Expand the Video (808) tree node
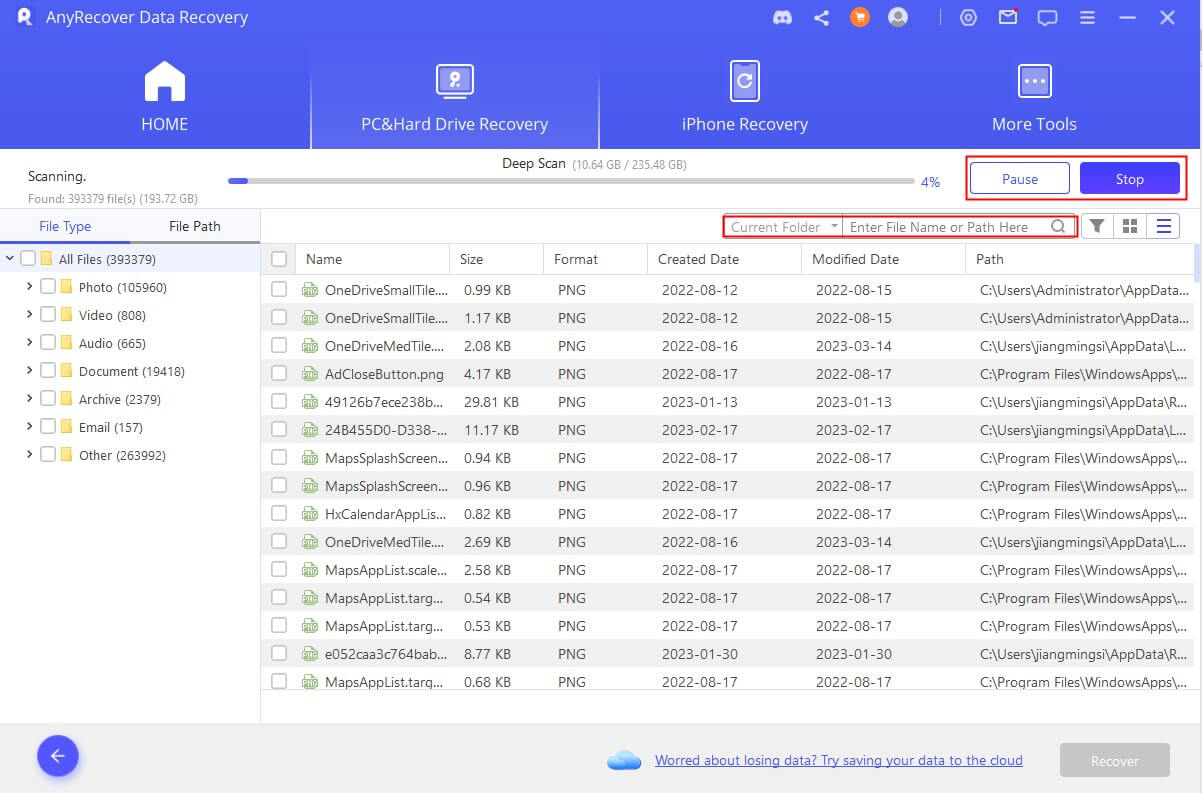The image size is (1202, 793). pos(29,315)
